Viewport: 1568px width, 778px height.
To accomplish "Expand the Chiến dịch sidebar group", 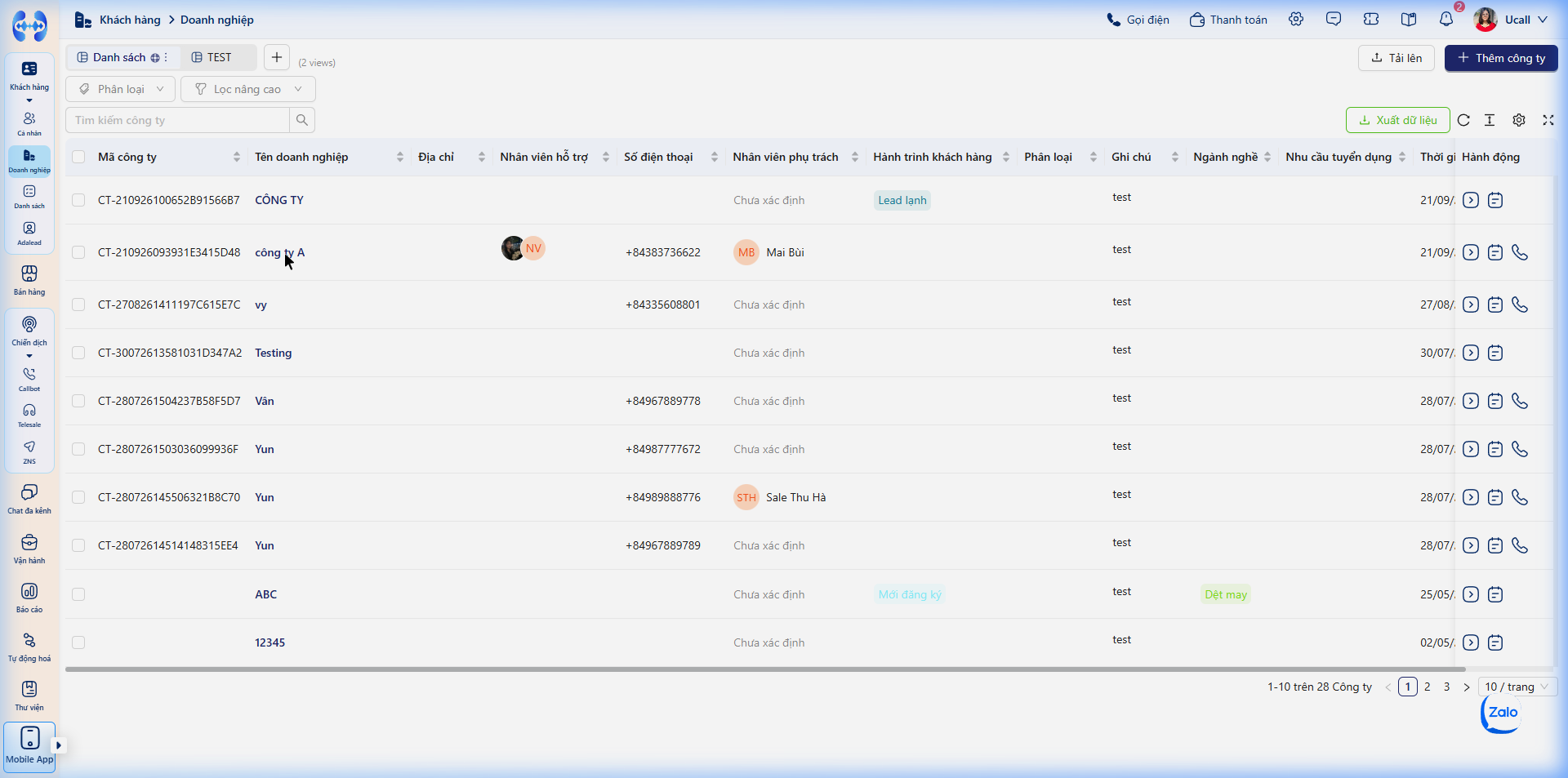I will (x=29, y=356).
